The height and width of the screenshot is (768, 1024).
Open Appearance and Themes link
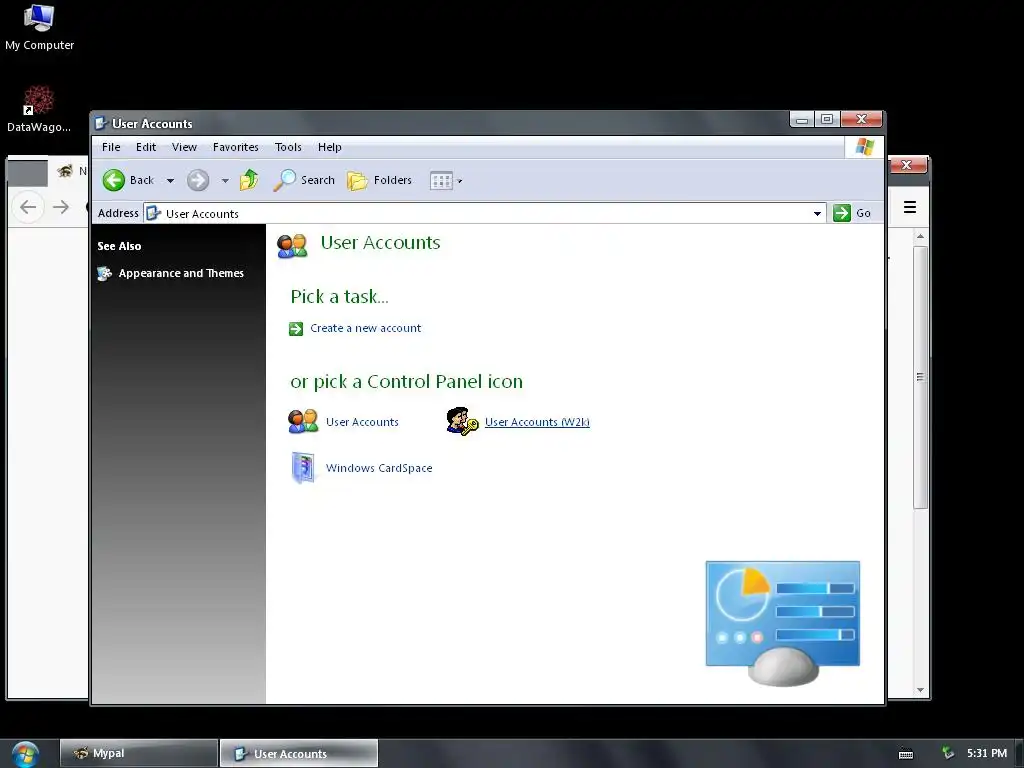click(x=181, y=273)
